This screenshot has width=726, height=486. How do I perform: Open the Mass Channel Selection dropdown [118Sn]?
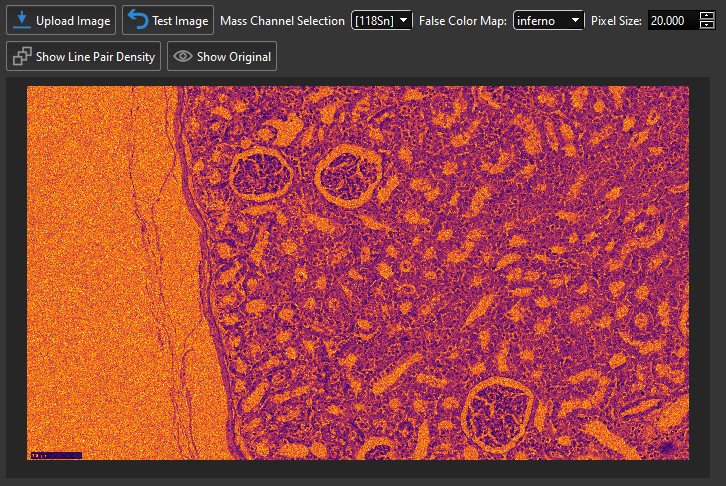click(x=382, y=20)
